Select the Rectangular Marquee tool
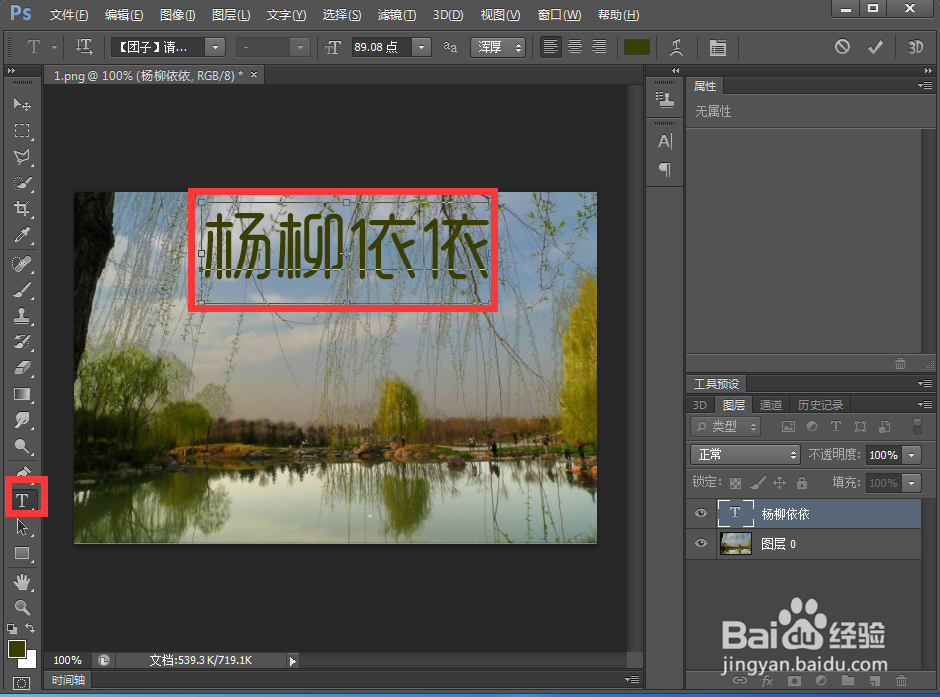 23,130
